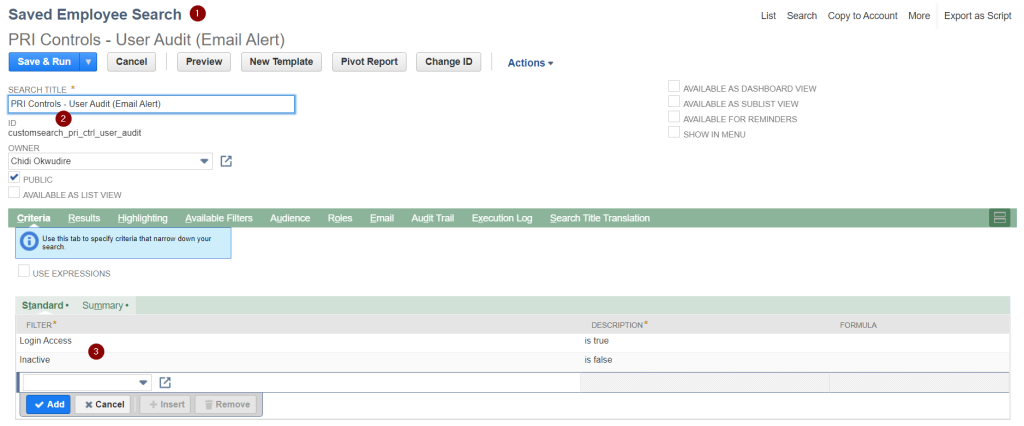
Task: Select the Standard subtab
Action: click(x=43, y=305)
